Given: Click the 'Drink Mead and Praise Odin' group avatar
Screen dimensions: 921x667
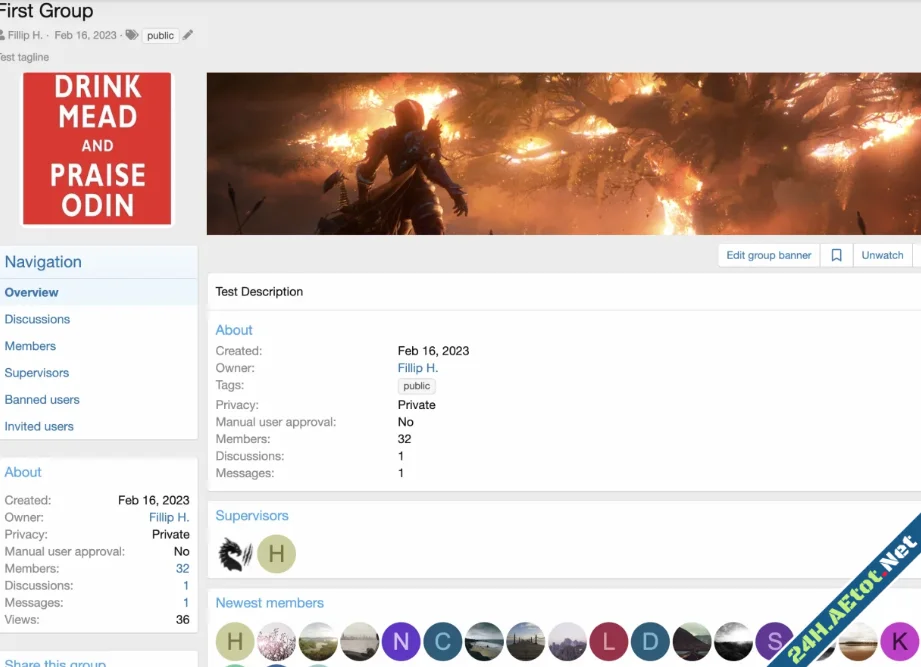Looking at the screenshot, I should pyautogui.click(x=98, y=148).
